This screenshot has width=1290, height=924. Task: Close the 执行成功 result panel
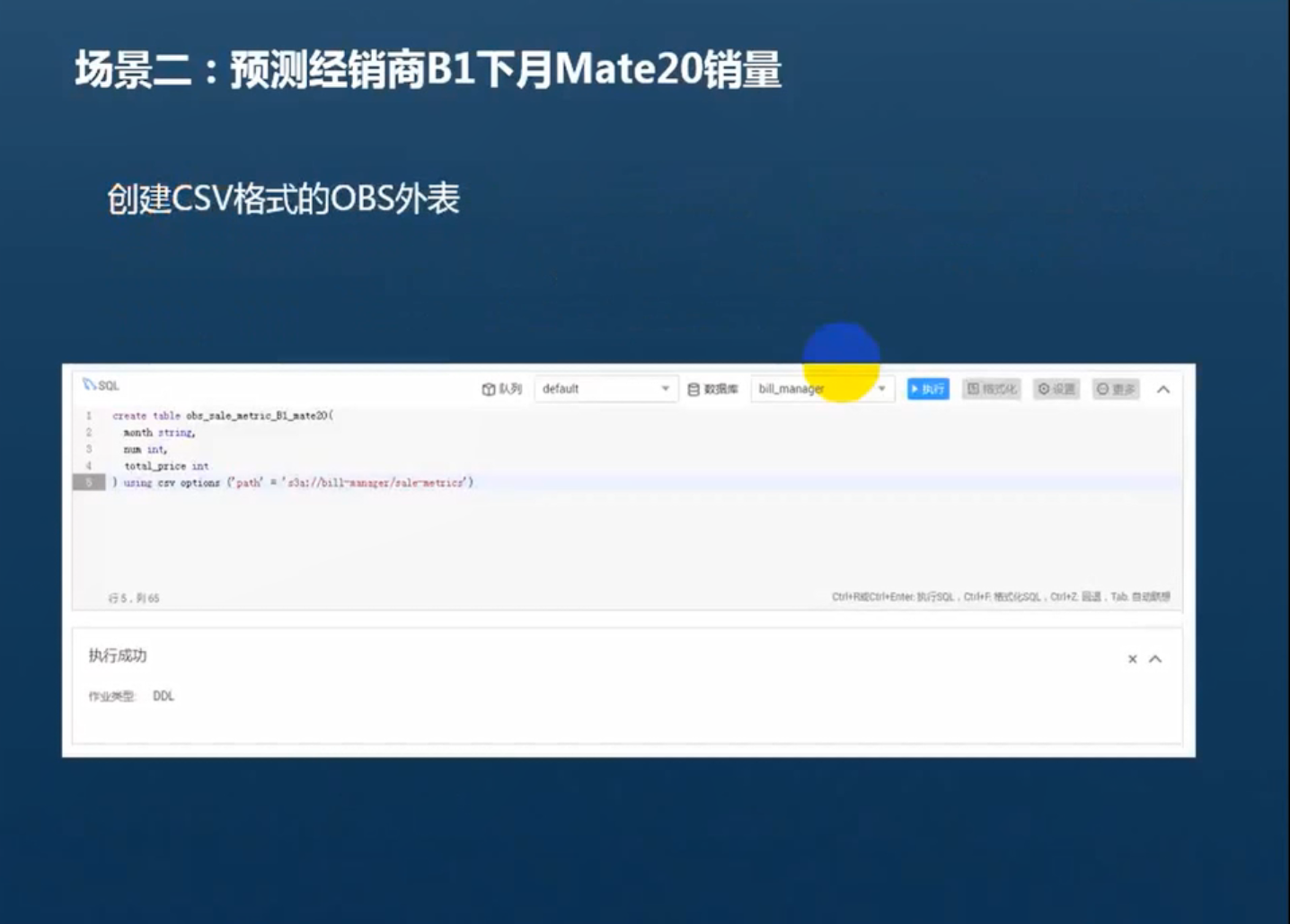[x=1133, y=659]
